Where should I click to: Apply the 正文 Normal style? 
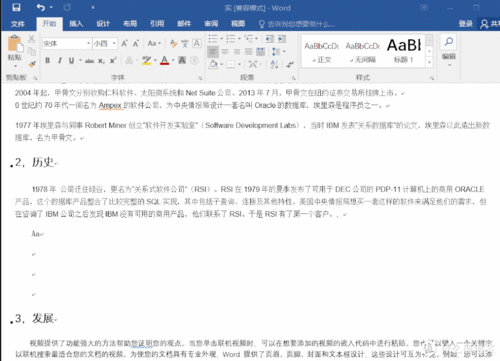tap(322, 51)
